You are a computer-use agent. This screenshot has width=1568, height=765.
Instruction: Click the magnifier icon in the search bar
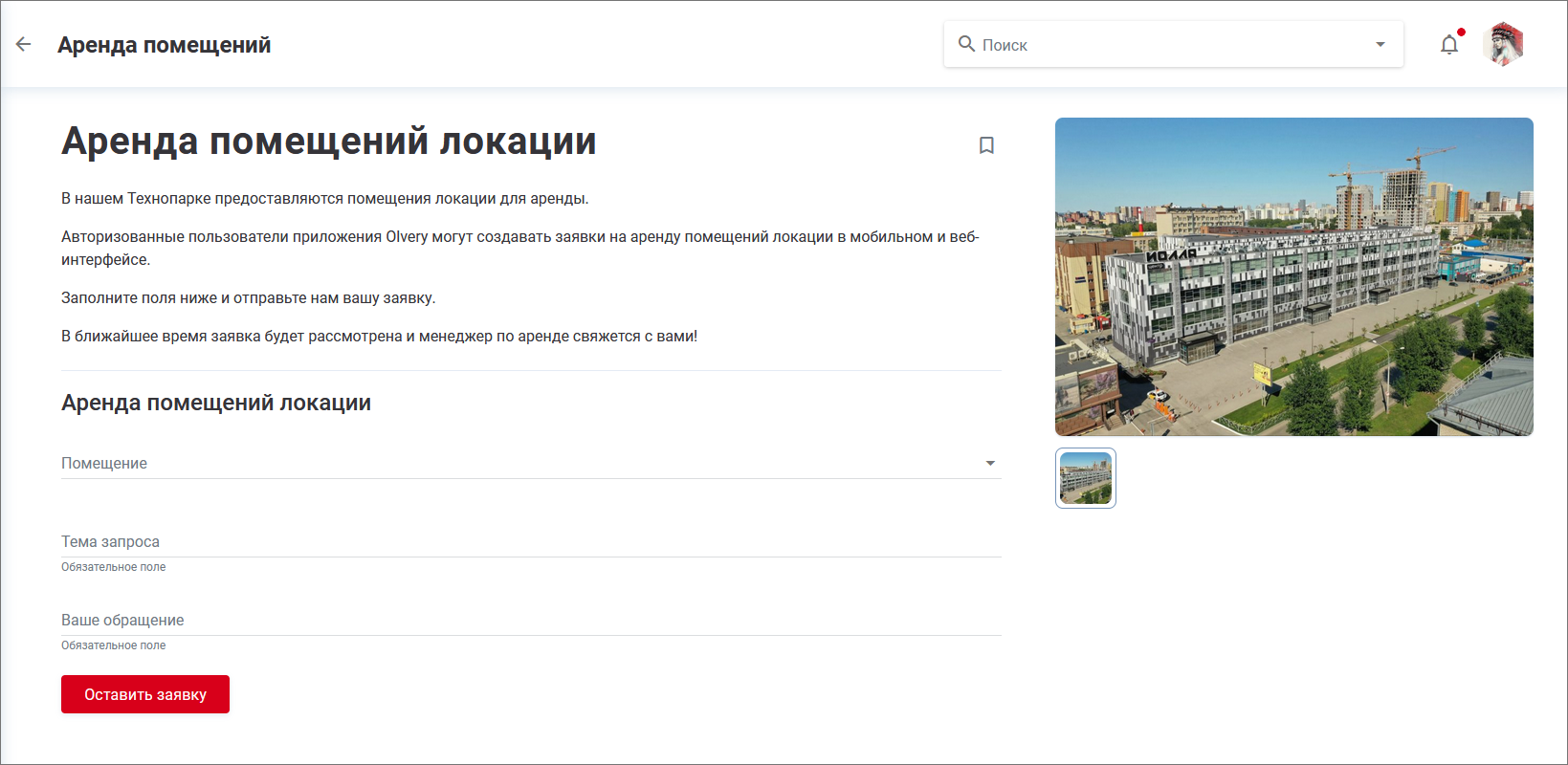coord(966,44)
